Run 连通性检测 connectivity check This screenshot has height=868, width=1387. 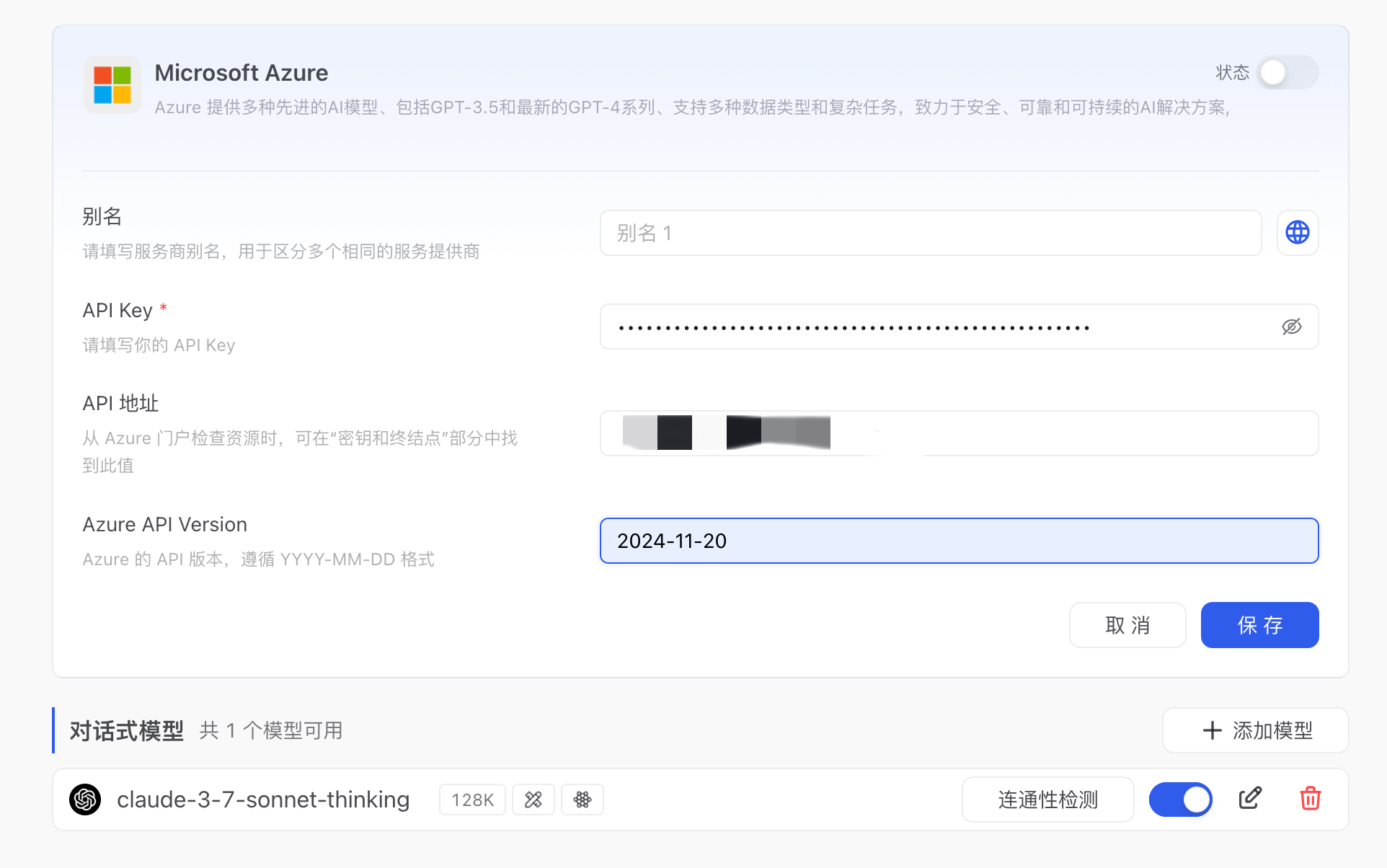[x=1047, y=800]
